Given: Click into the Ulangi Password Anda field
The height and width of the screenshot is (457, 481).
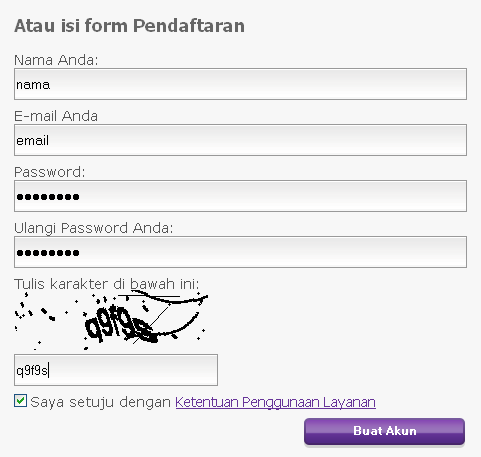Looking at the screenshot, I should [240, 252].
